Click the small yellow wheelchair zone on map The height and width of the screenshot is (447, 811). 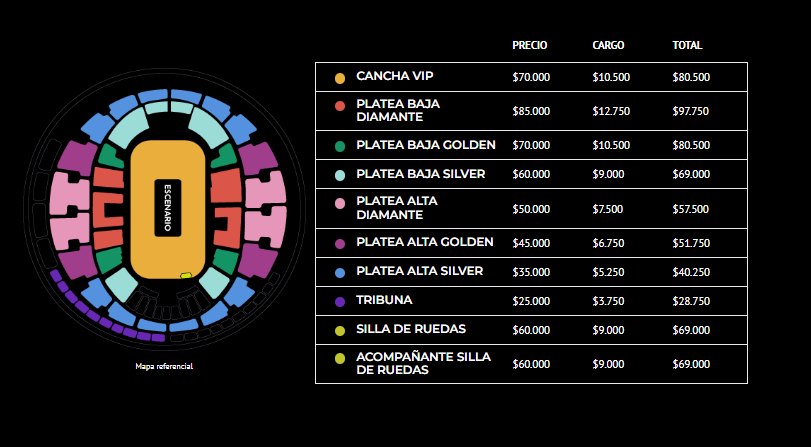[x=186, y=275]
